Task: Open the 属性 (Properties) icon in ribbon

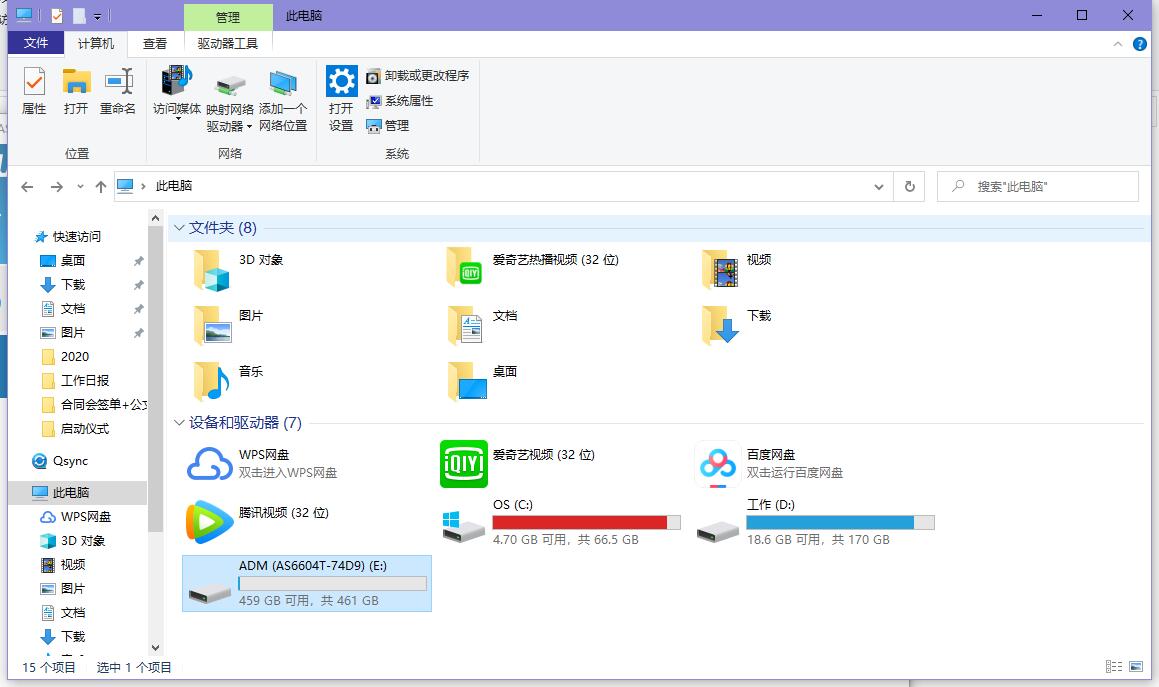Action: coord(33,91)
